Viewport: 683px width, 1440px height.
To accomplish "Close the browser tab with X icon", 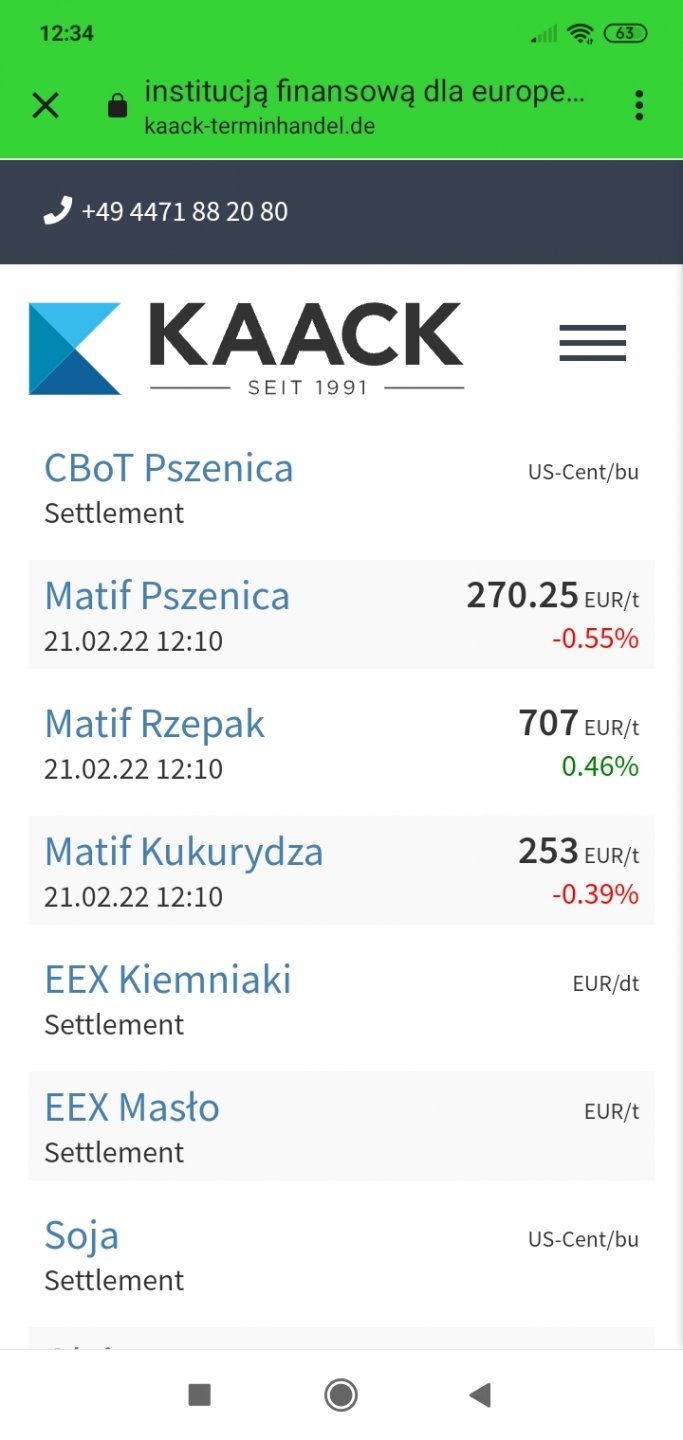I will tap(46, 105).
